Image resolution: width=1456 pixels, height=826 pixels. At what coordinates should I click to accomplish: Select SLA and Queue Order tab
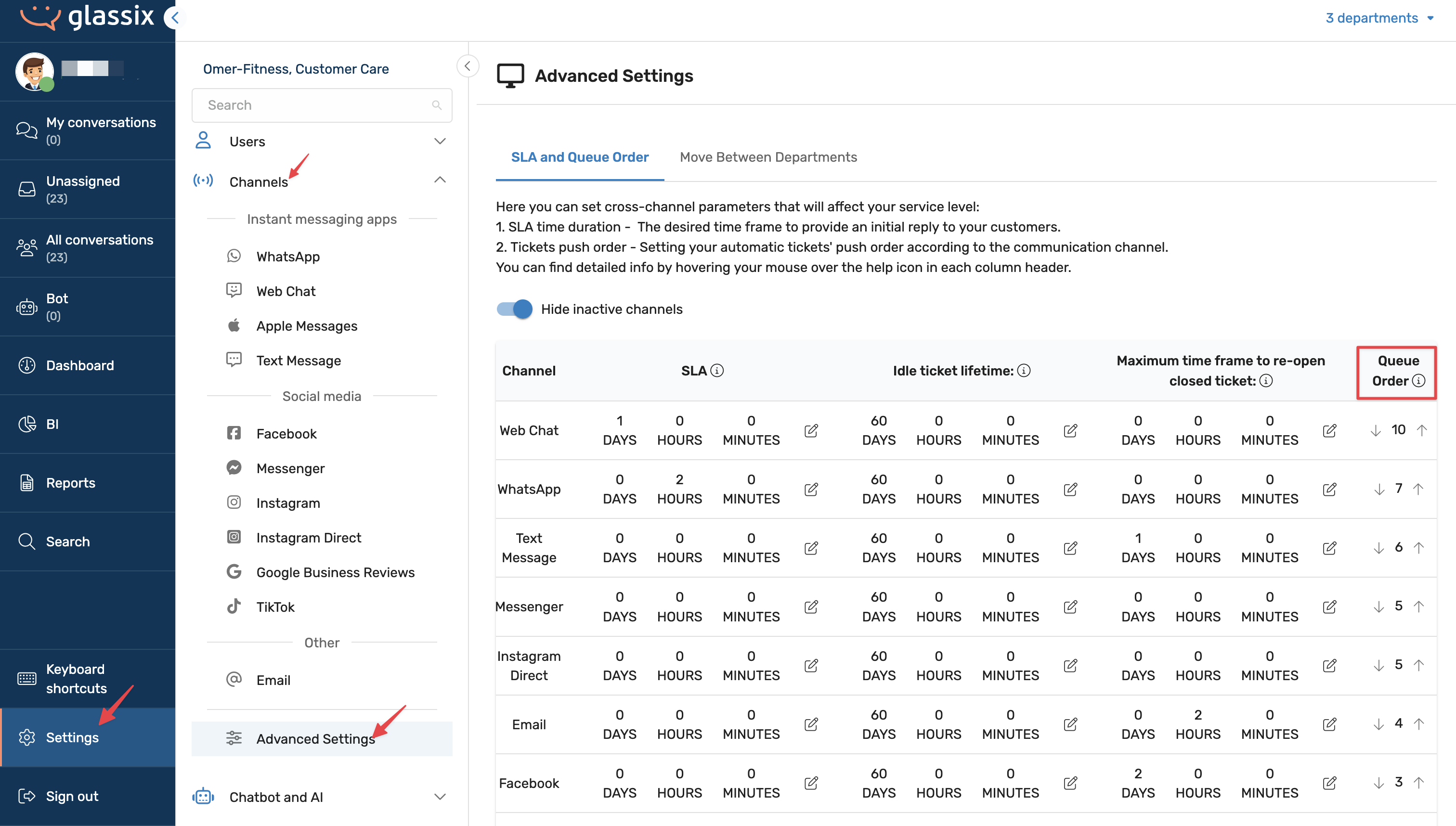pyautogui.click(x=579, y=157)
